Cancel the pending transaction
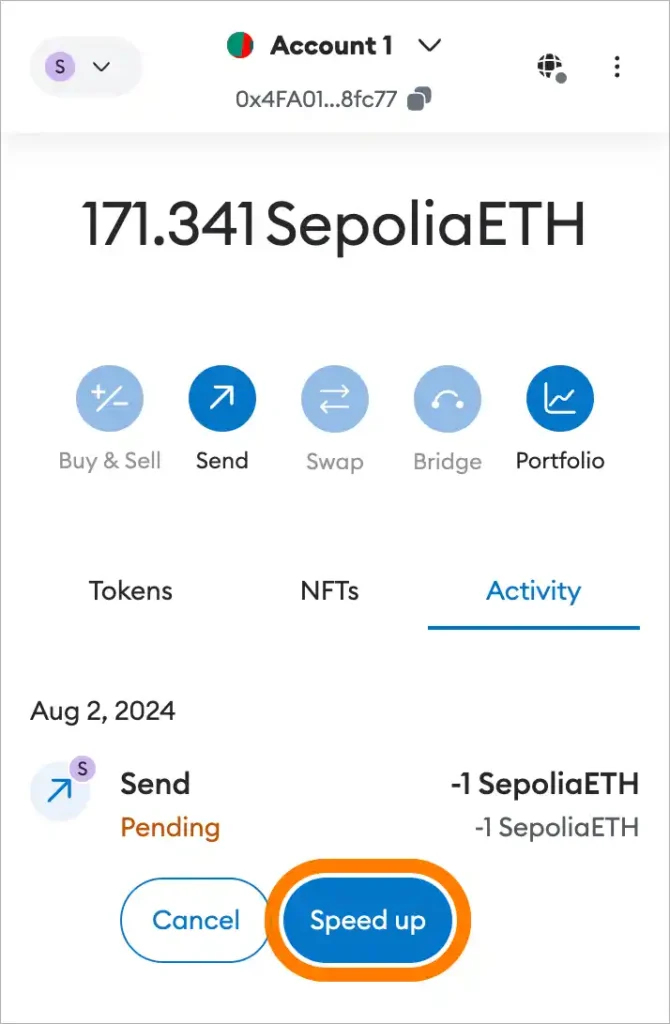 pyautogui.click(x=196, y=920)
